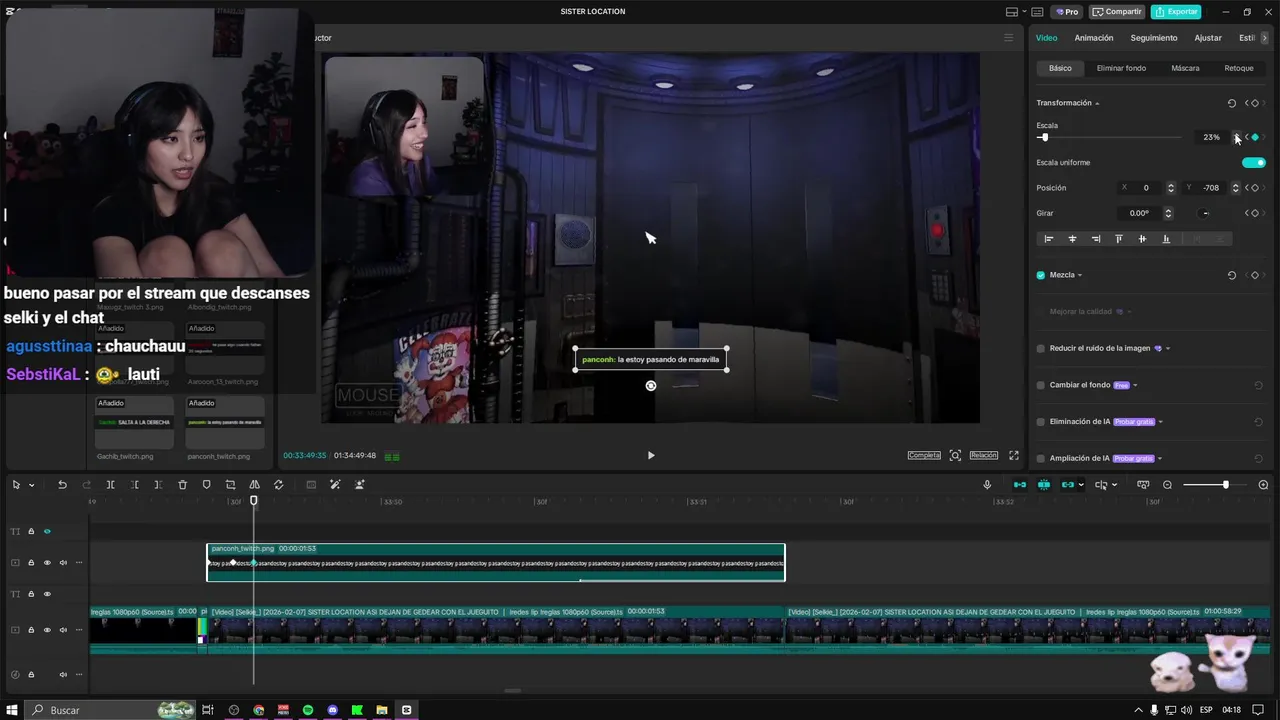
Task: Click the Mirror flip icon in the timeline toolbar
Action: [254, 485]
